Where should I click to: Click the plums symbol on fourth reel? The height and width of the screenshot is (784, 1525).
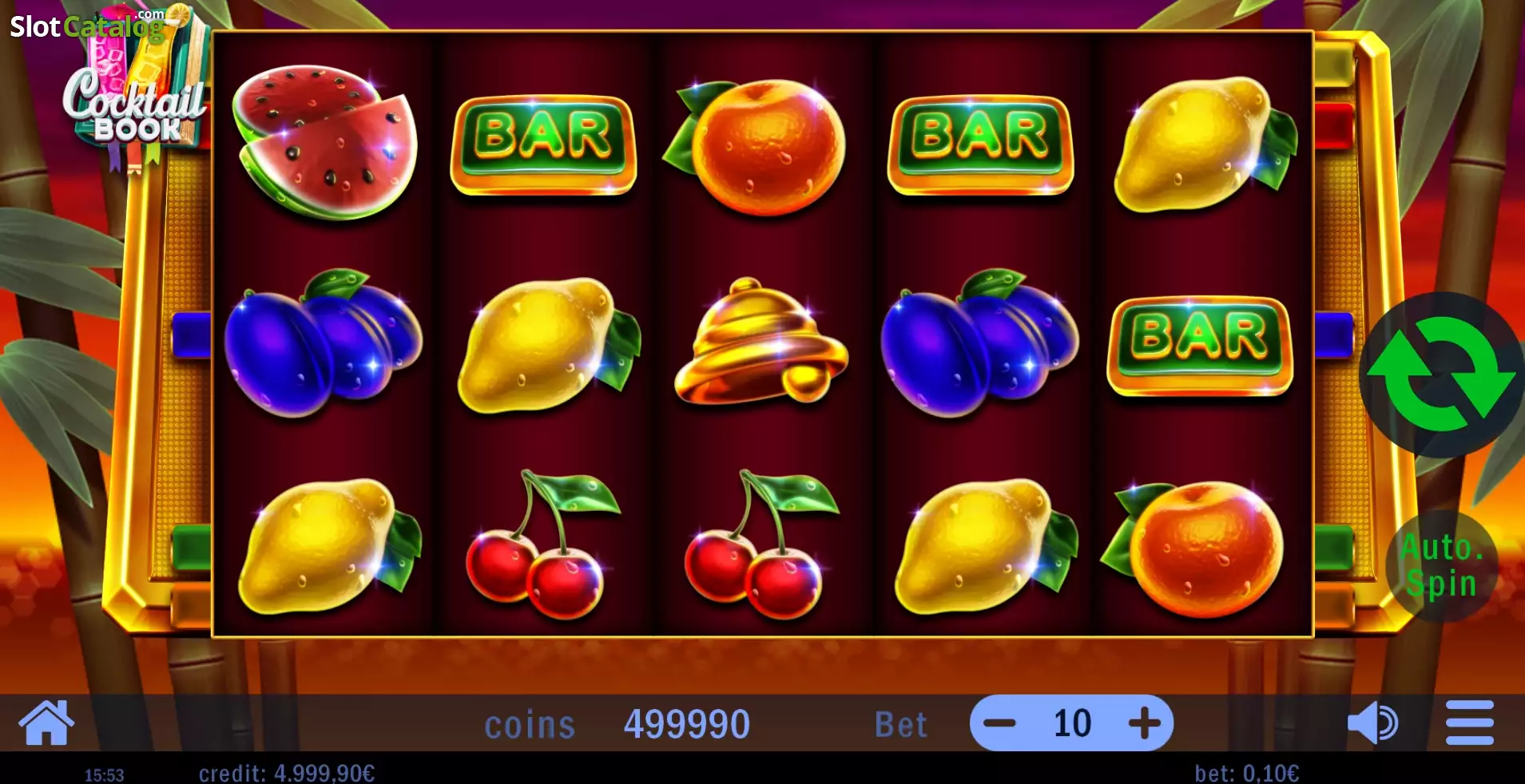pyautogui.click(x=980, y=343)
